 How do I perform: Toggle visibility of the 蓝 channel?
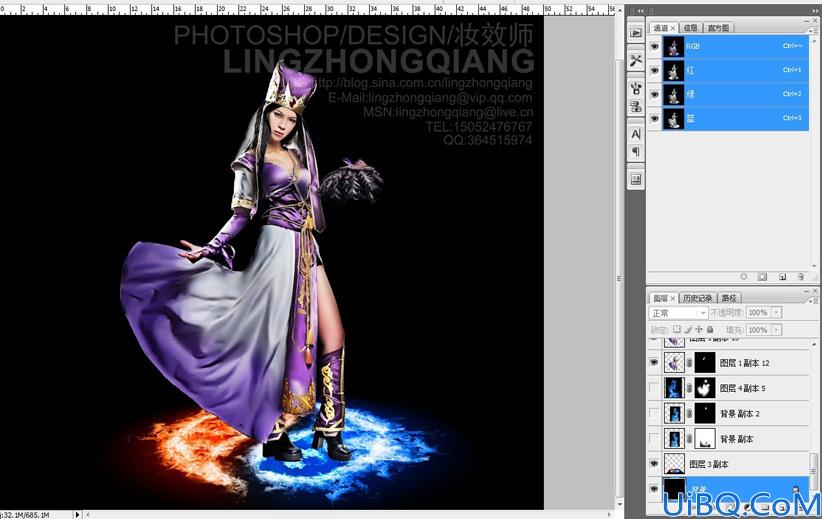click(654, 118)
